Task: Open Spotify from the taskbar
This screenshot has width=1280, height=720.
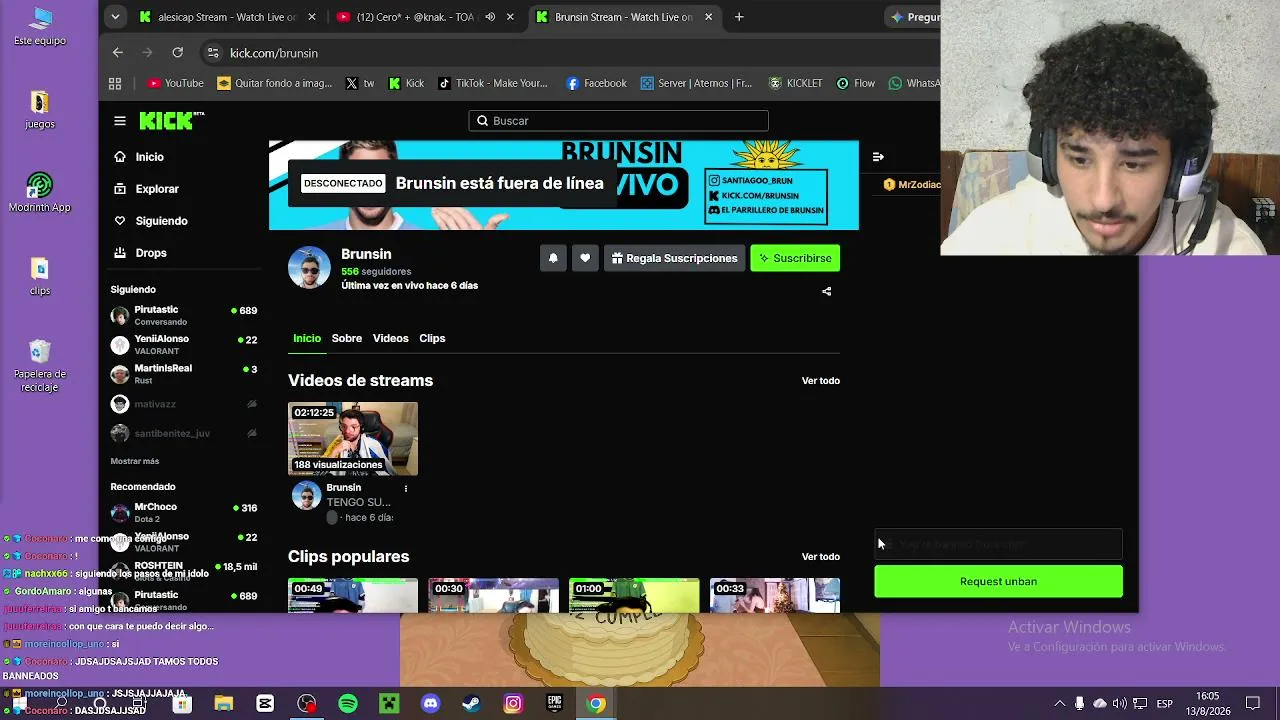Action: (348, 704)
